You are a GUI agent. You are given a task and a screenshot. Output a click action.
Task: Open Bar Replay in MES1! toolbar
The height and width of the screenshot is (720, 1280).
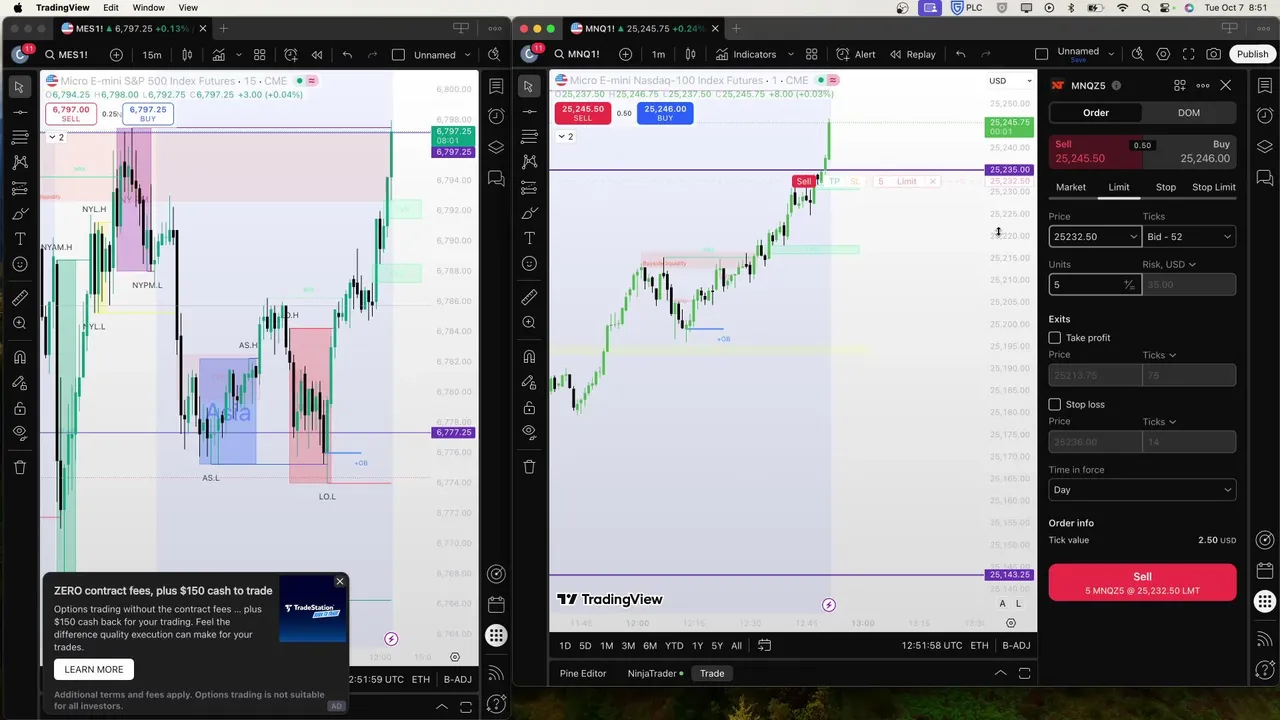pos(317,55)
